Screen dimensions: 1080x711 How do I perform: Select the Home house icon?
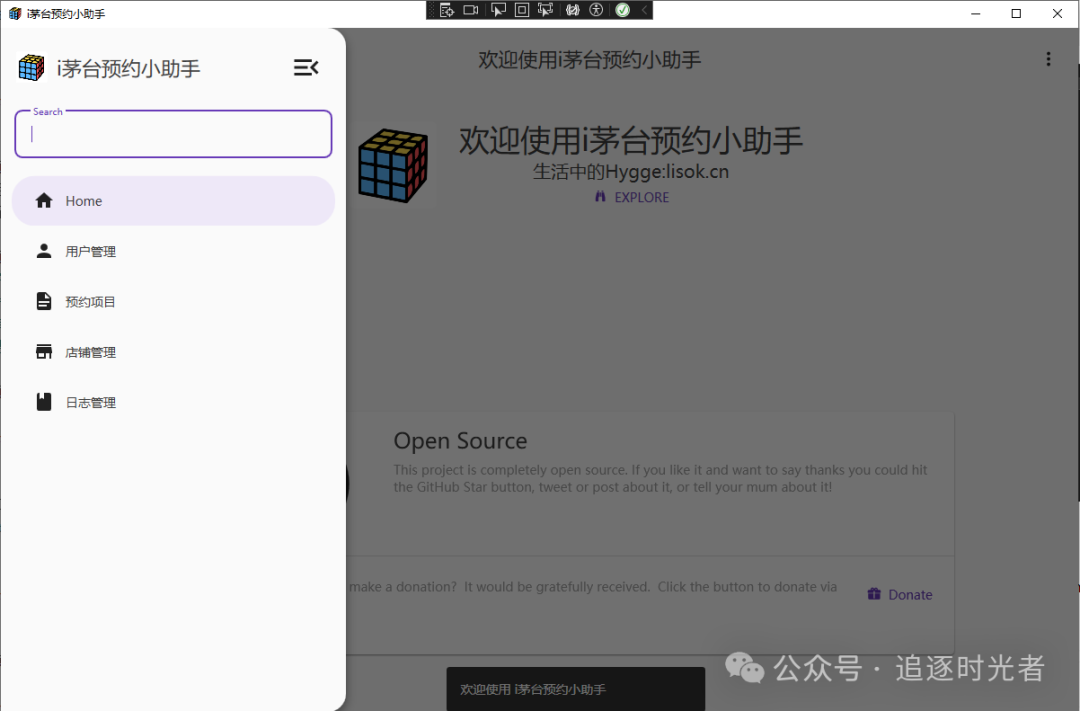pos(44,200)
